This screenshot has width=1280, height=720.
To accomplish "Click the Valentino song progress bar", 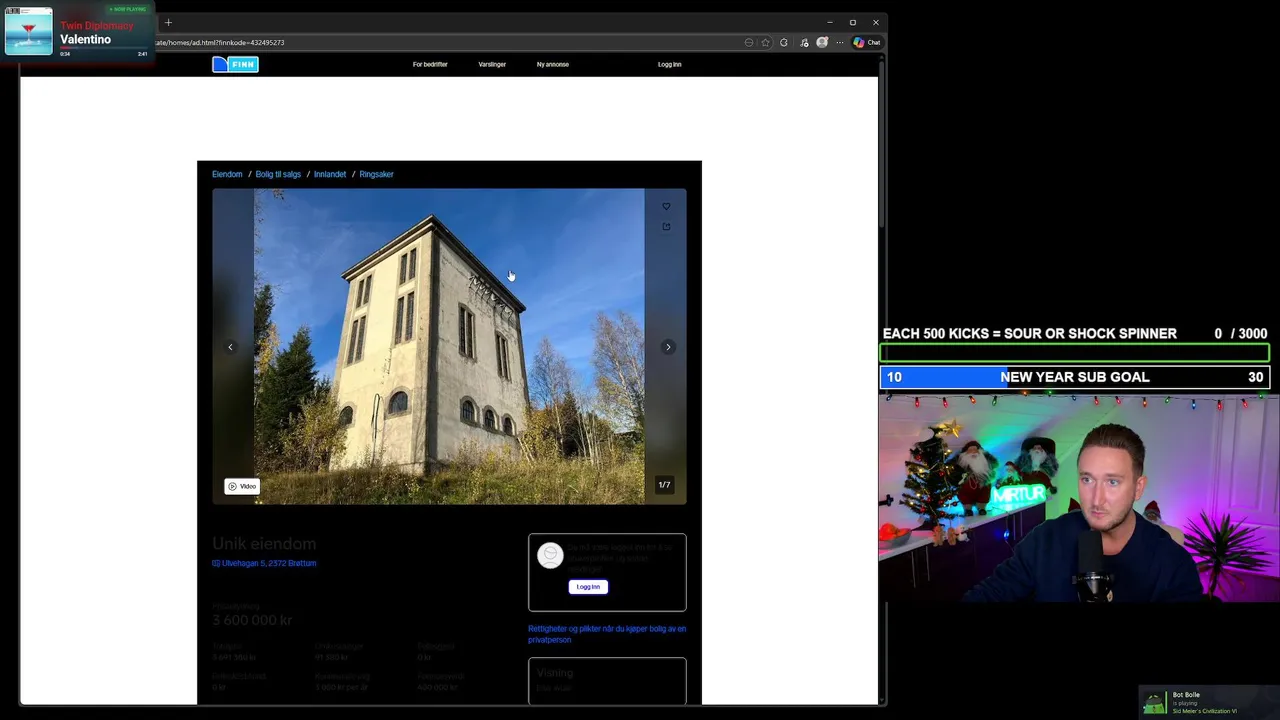I will coord(104,48).
